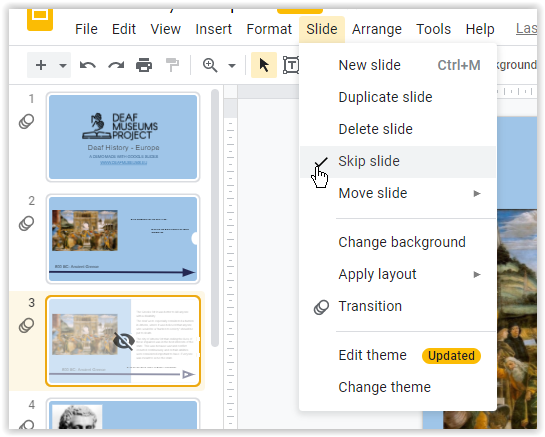Open the Edit menu
This screenshot has height=437, width=545.
[x=124, y=29]
